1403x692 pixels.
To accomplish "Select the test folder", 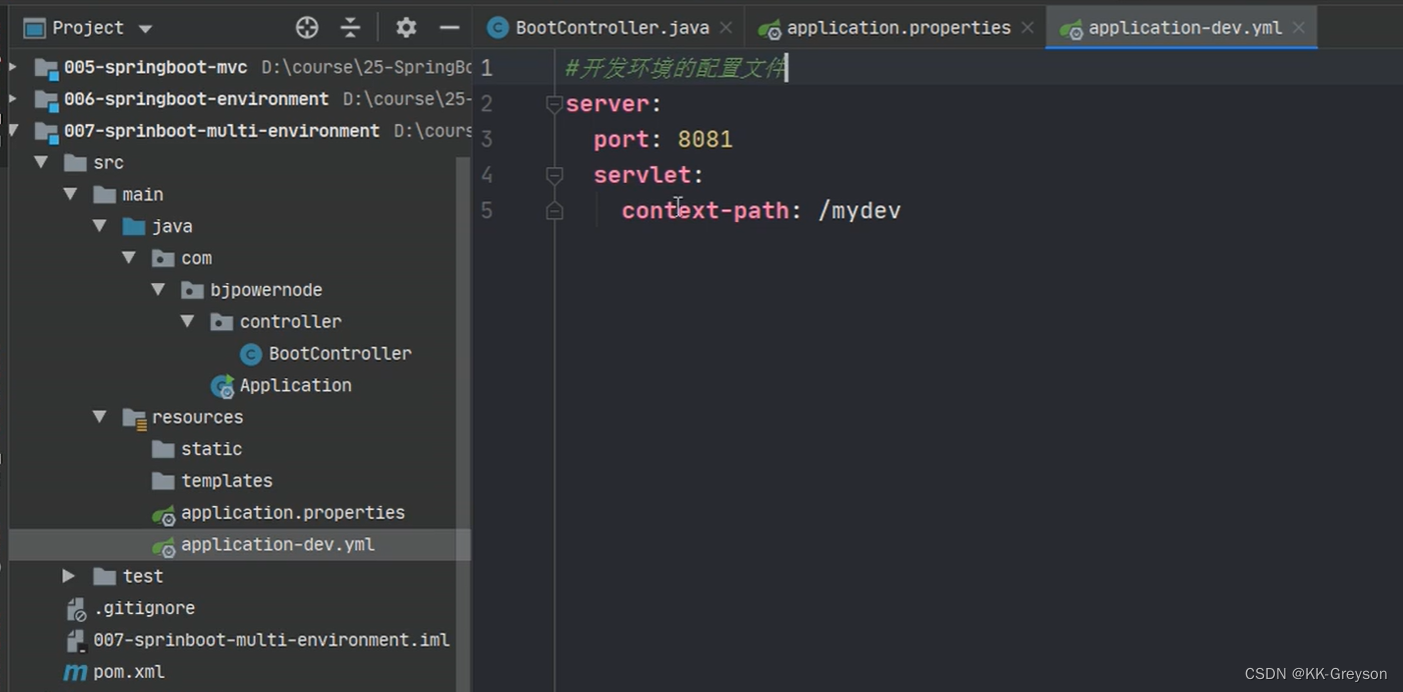I will click(142, 576).
